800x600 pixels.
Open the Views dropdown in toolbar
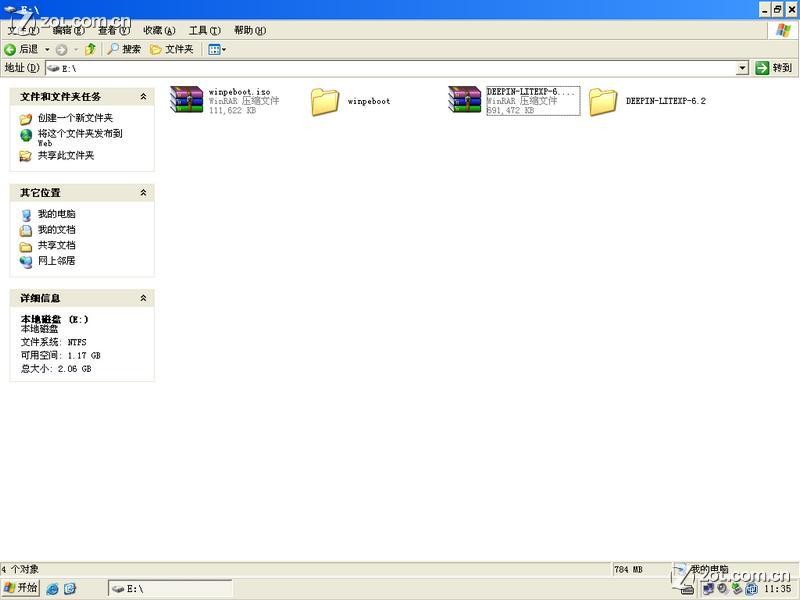217,49
